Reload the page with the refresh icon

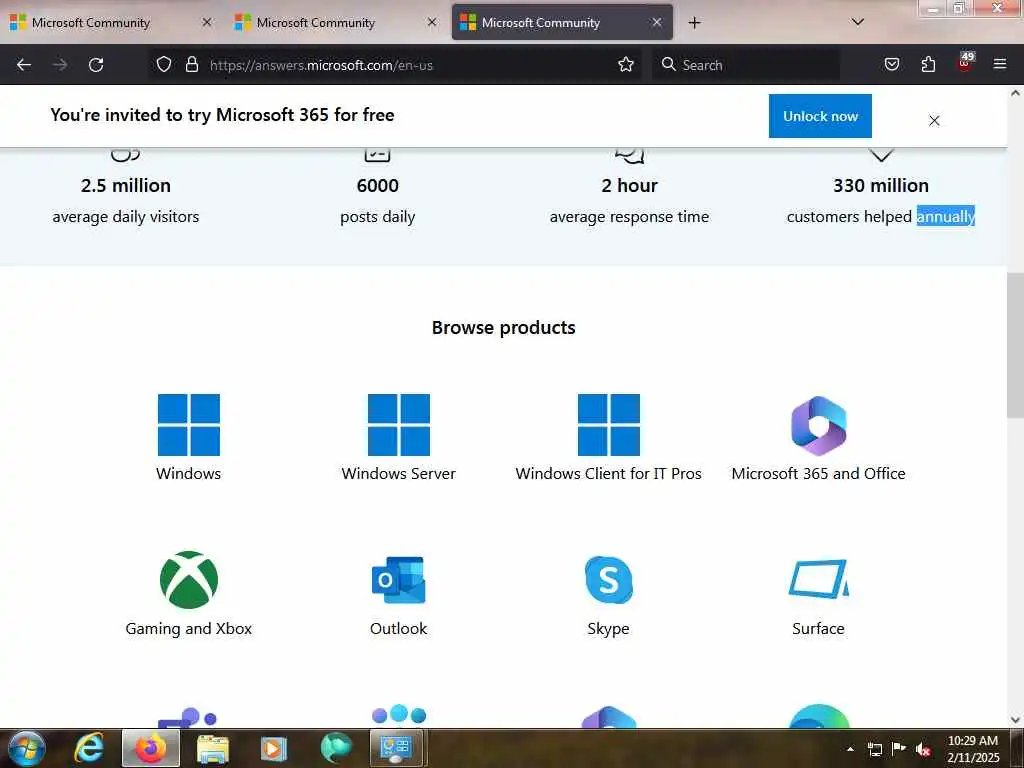pyautogui.click(x=96, y=65)
